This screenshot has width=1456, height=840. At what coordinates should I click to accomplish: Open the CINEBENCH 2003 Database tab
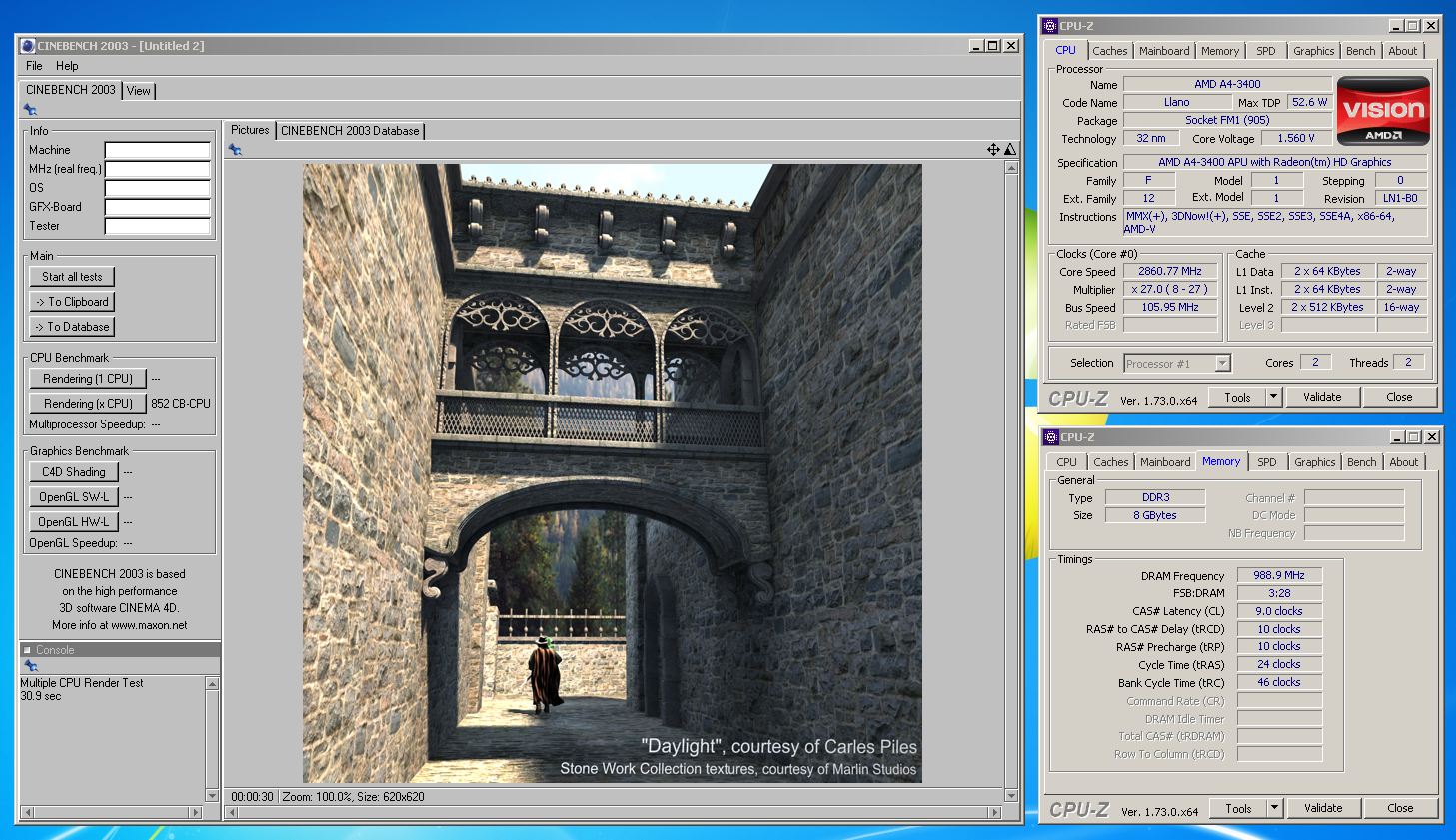[350, 131]
